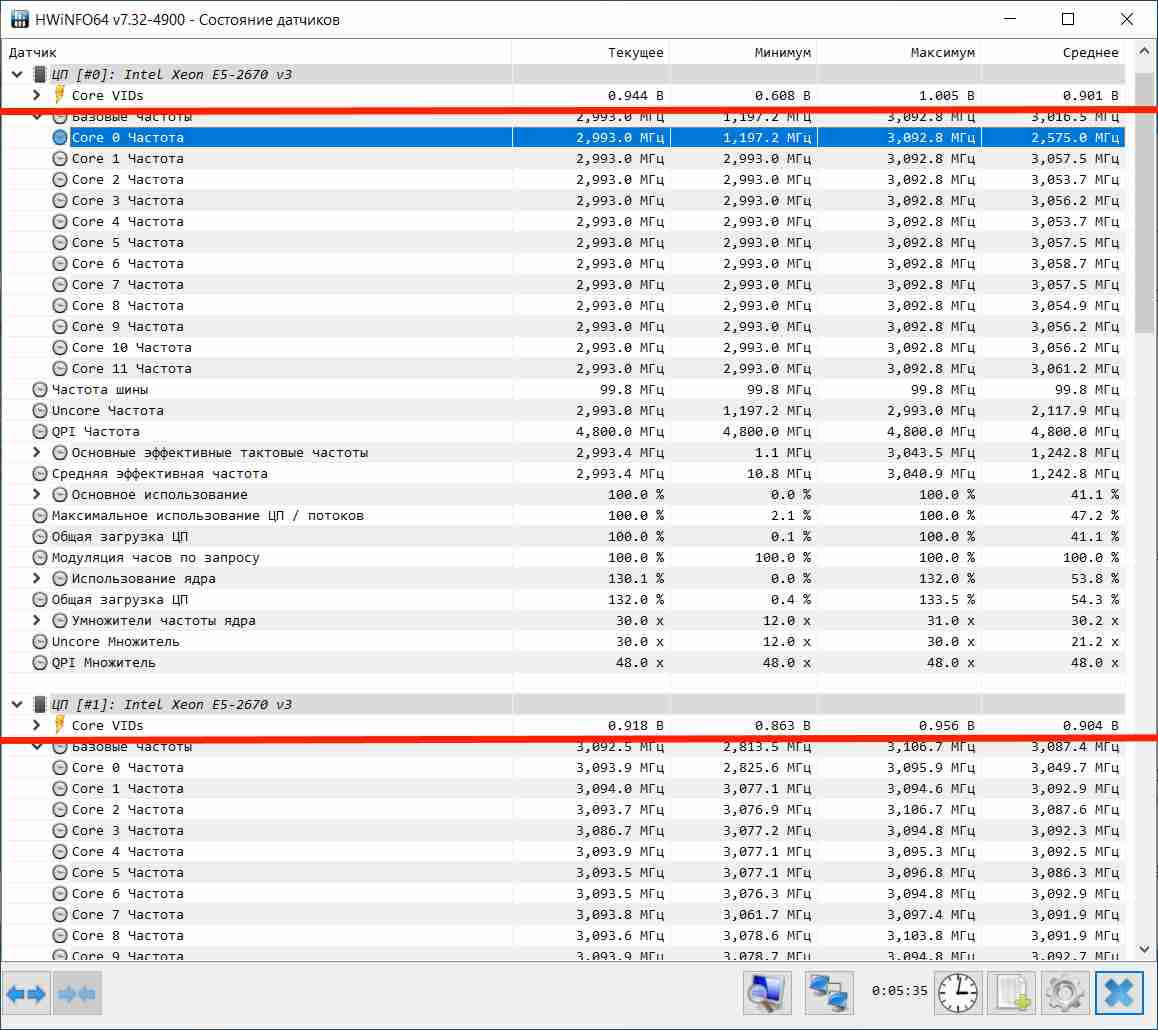1158x1030 pixels.
Task: Click lightning icon of ЦП [#0] Core VIDs
Action: tap(59, 95)
